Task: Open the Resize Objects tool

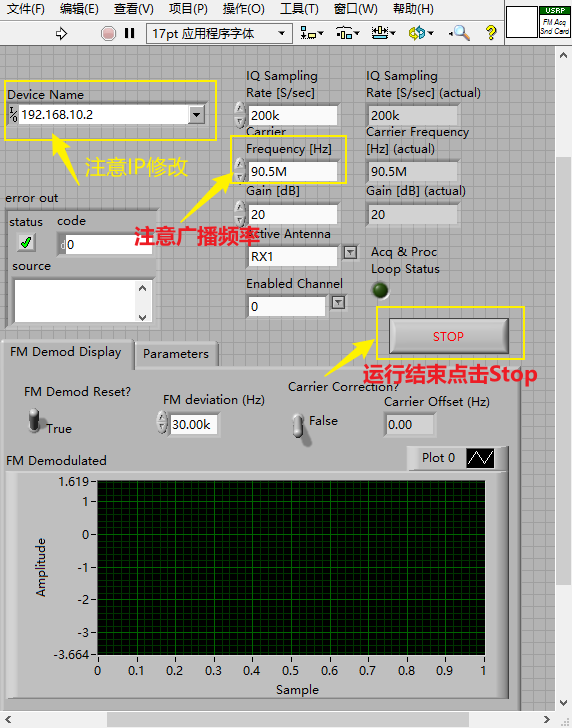Action: pos(383,33)
